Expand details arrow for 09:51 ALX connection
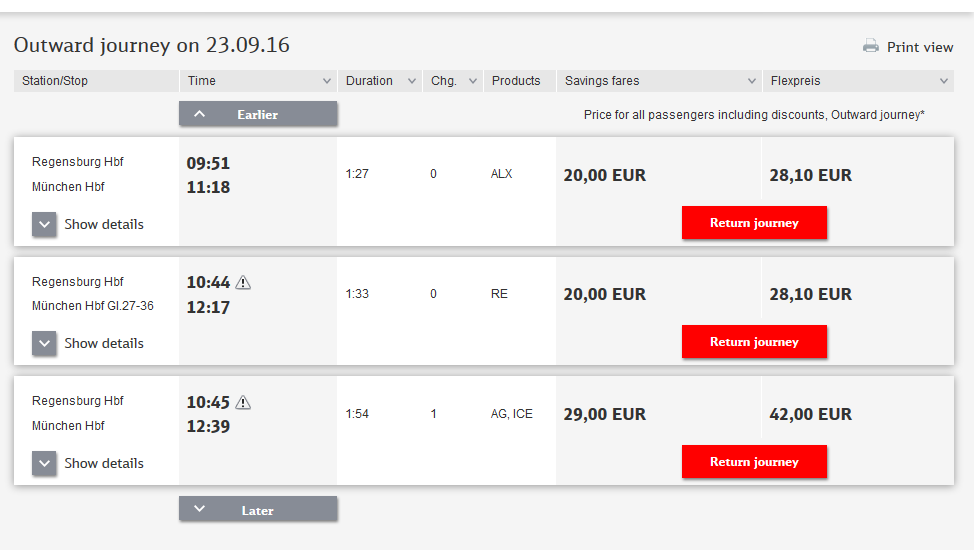 point(44,224)
